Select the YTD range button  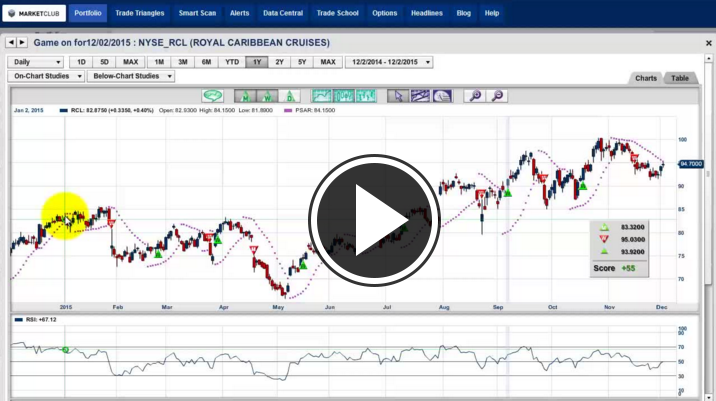(x=232, y=62)
